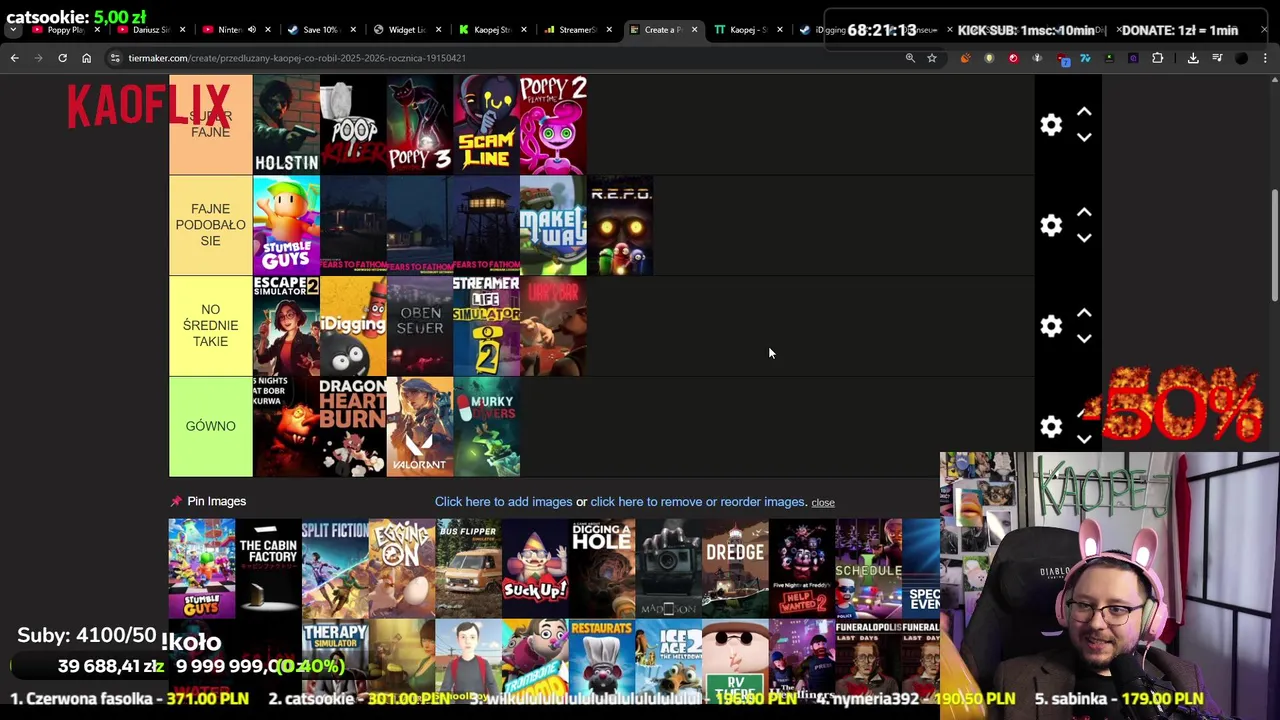The width and height of the screenshot is (1280, 720).
Task: Close the Create a P tab
Action: tap(694, 30)
